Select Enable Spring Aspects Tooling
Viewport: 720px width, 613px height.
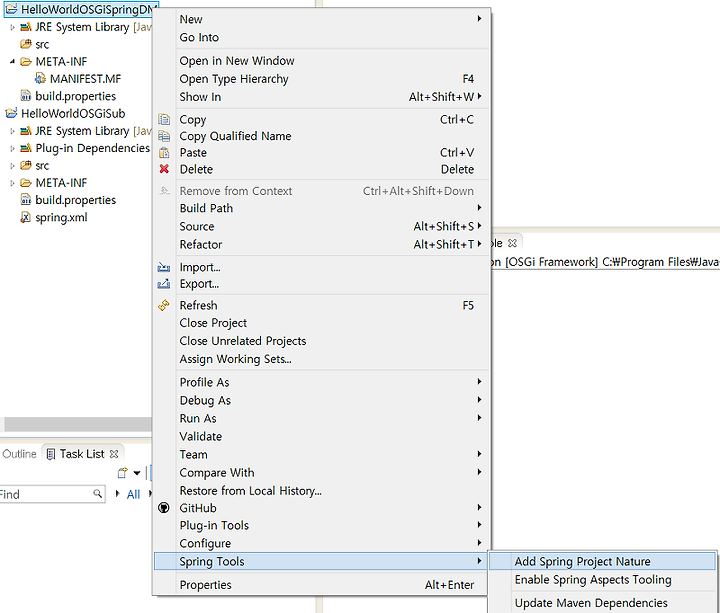(x=602, y=579)
